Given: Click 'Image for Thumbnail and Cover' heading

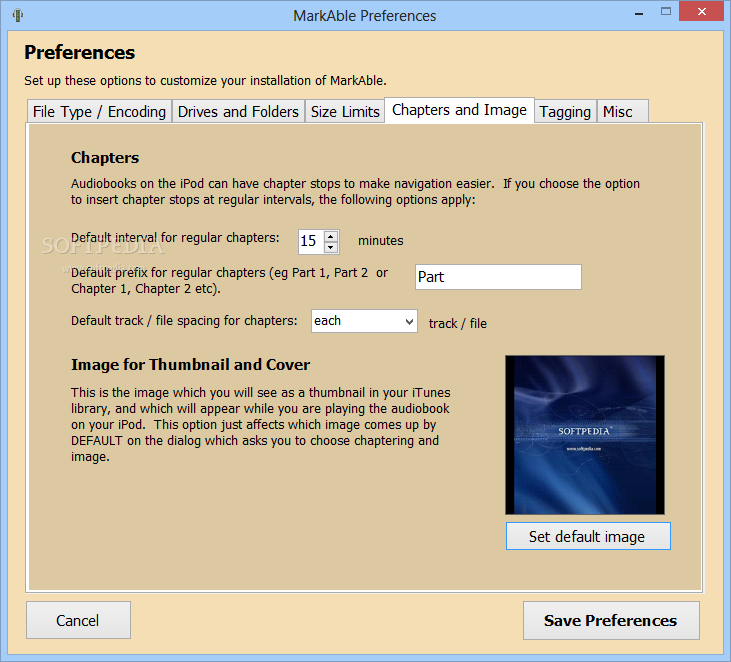Looking at the screenshot, I should point(190,365).
